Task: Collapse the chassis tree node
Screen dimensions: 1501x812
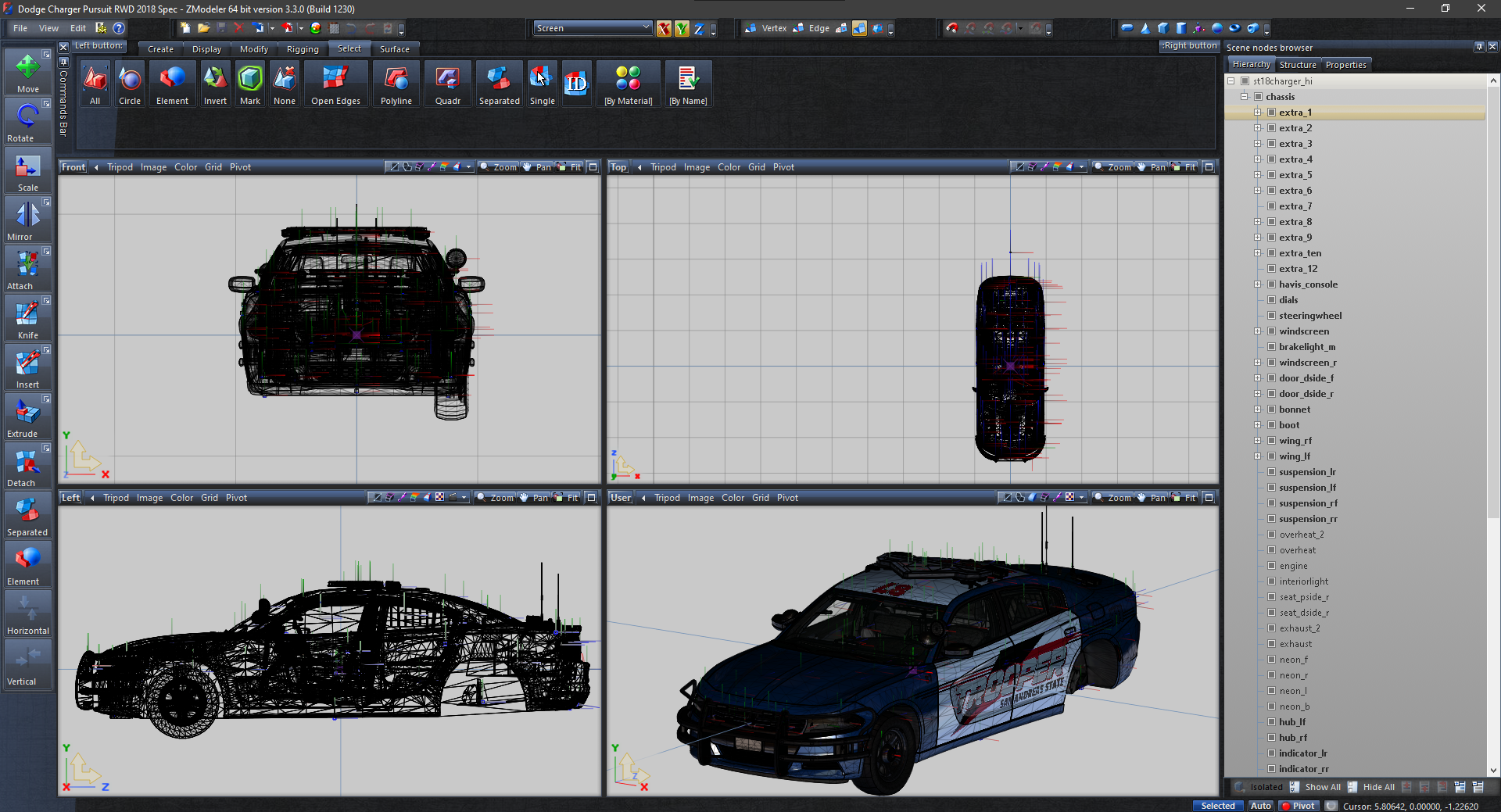Action: [1245, 97]
